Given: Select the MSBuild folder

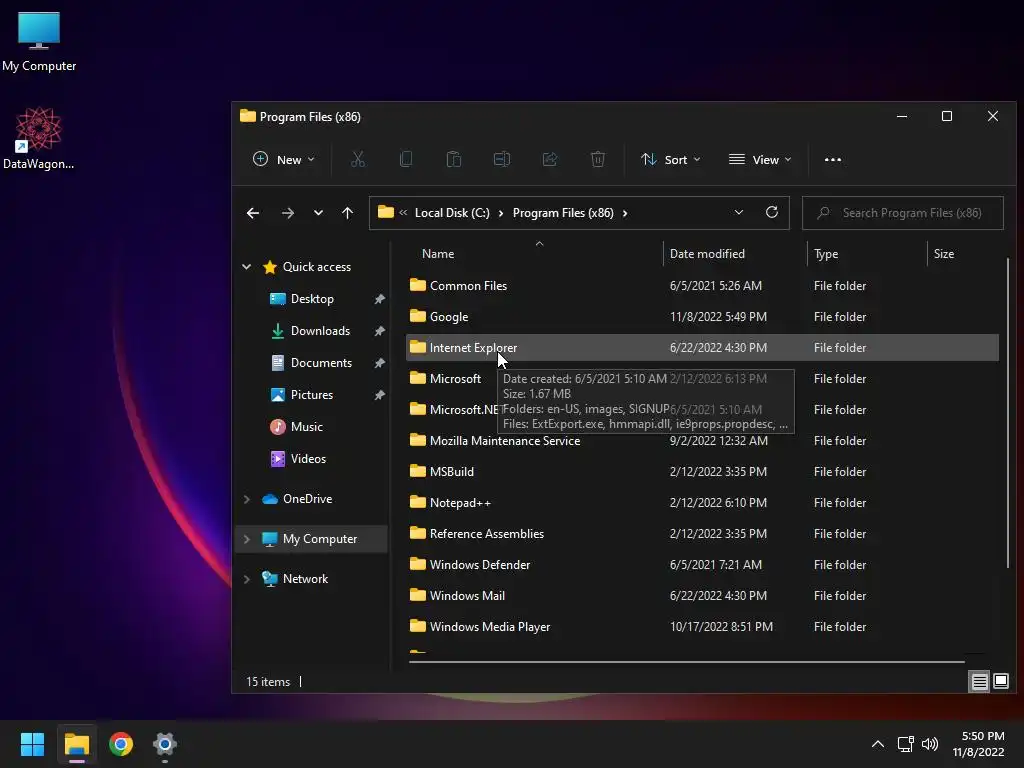Looking at the screenshot, I should coord(702,472).
